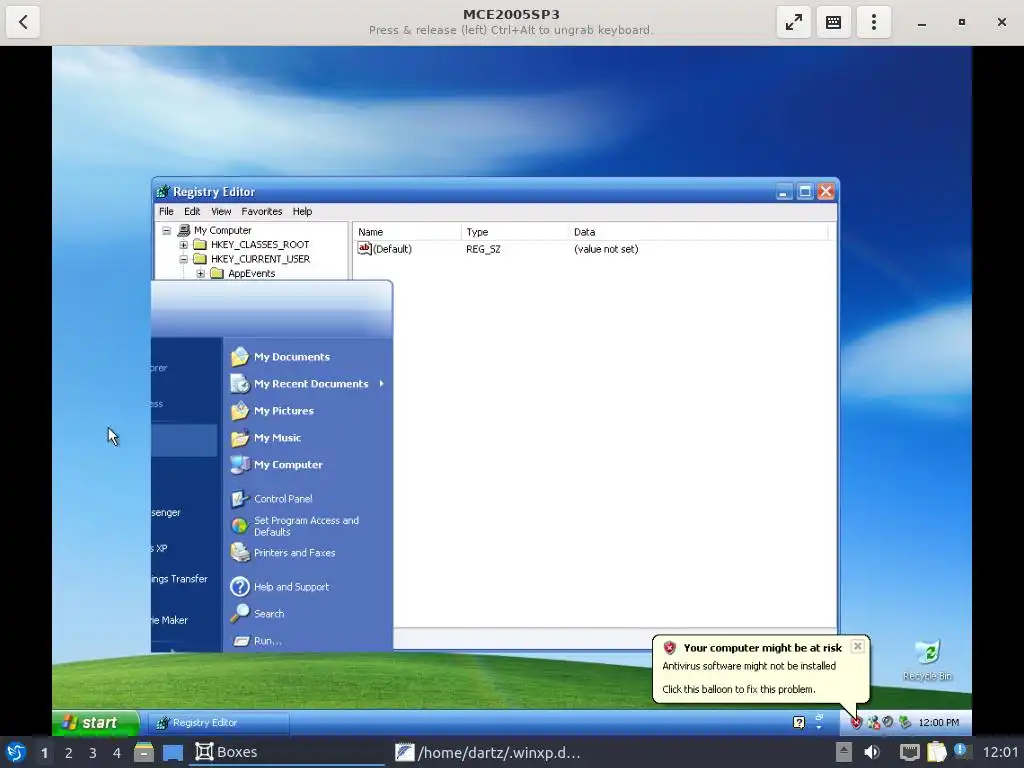Click the red security shield tray icon
This screenshot has width=1024, height=768.
coord(856,722)
